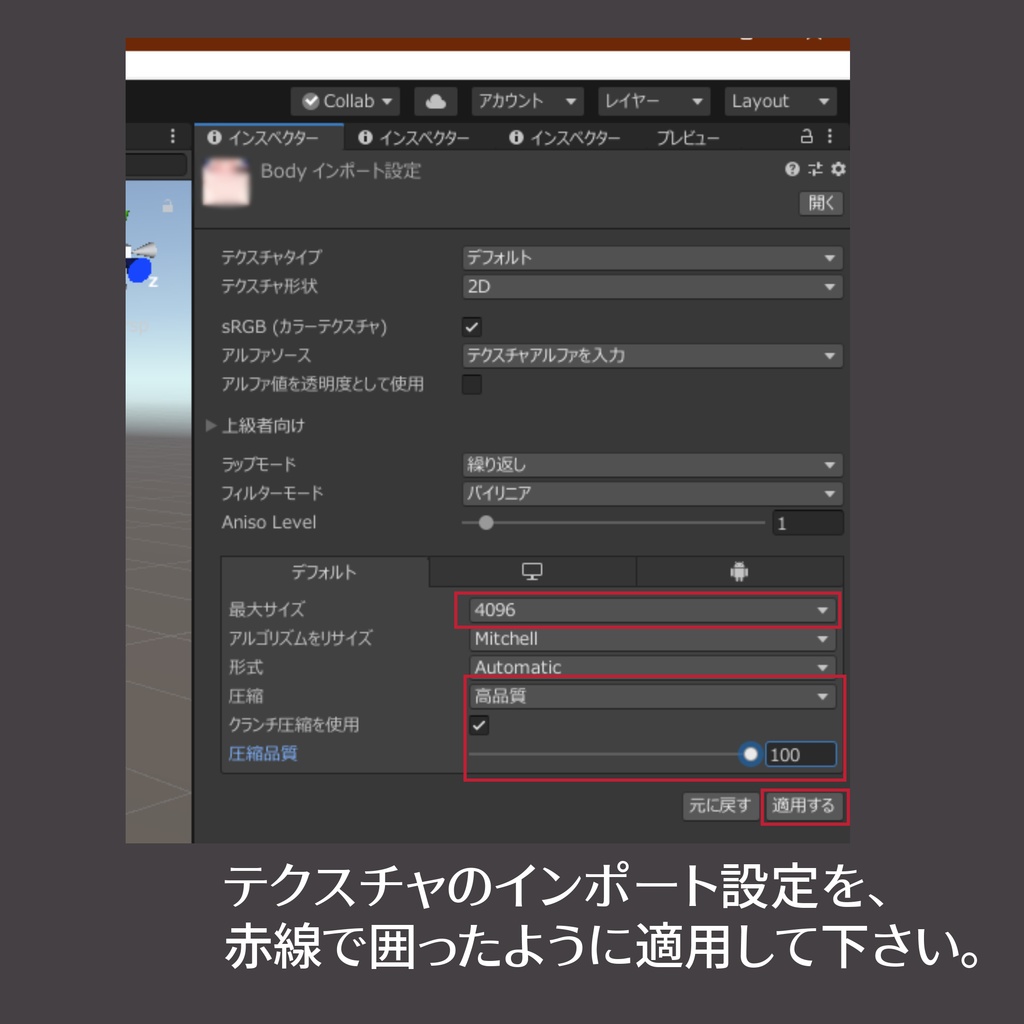
Task: Click the Aniso Level slider handle
Action: pyautogui.click(x=486, y=522)
